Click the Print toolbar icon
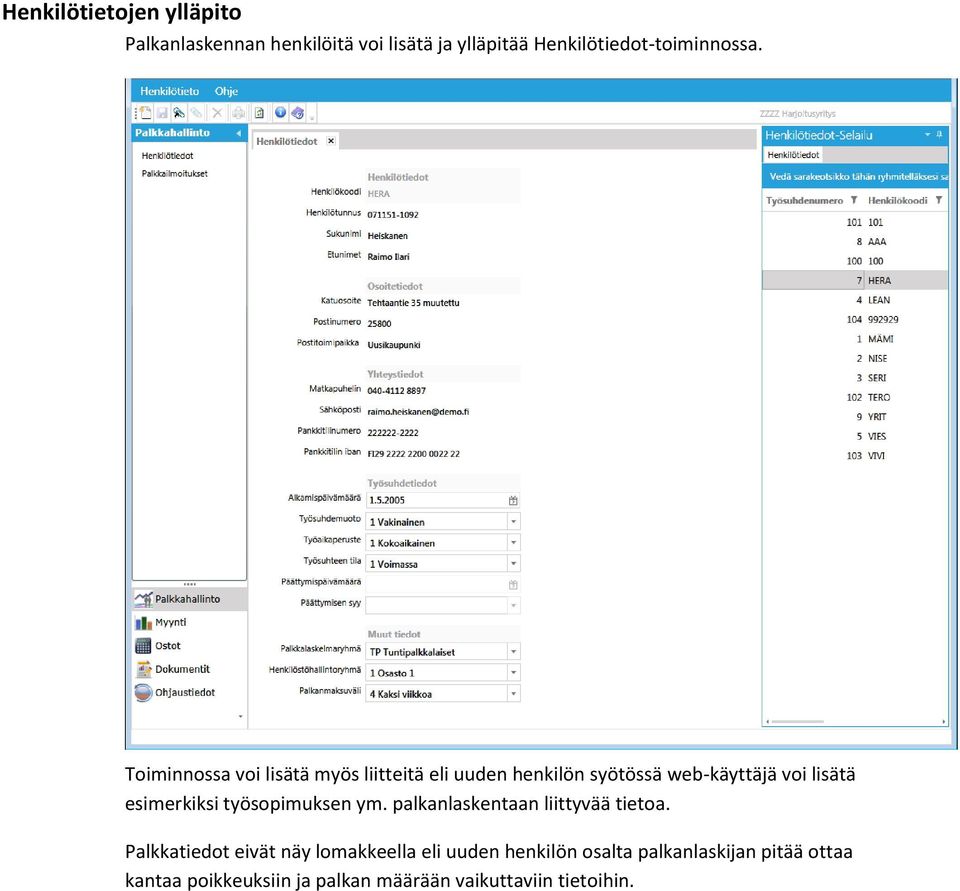960x891 pixels. click(239, 113)
